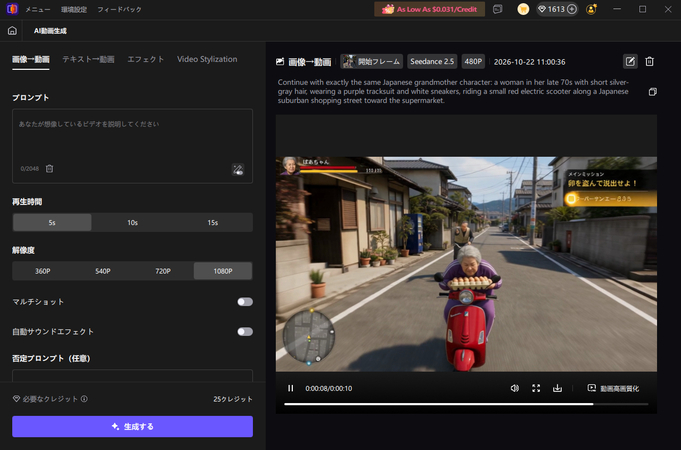Focus the プロンプト text field
This screenshot has height=450, width=681.
pyautogui.click(x=132, y=146)
